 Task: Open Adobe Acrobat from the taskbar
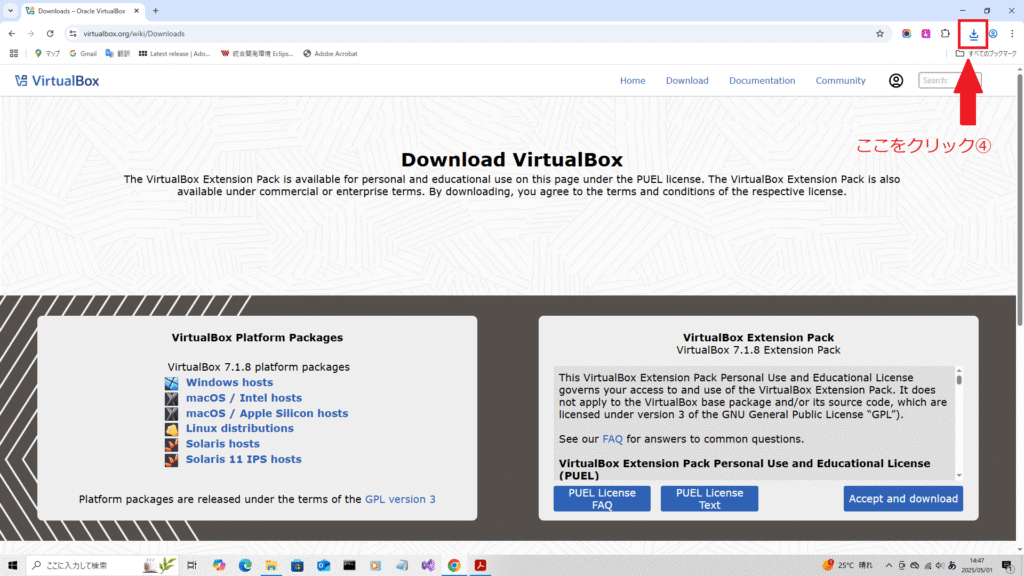coord(481,566)
